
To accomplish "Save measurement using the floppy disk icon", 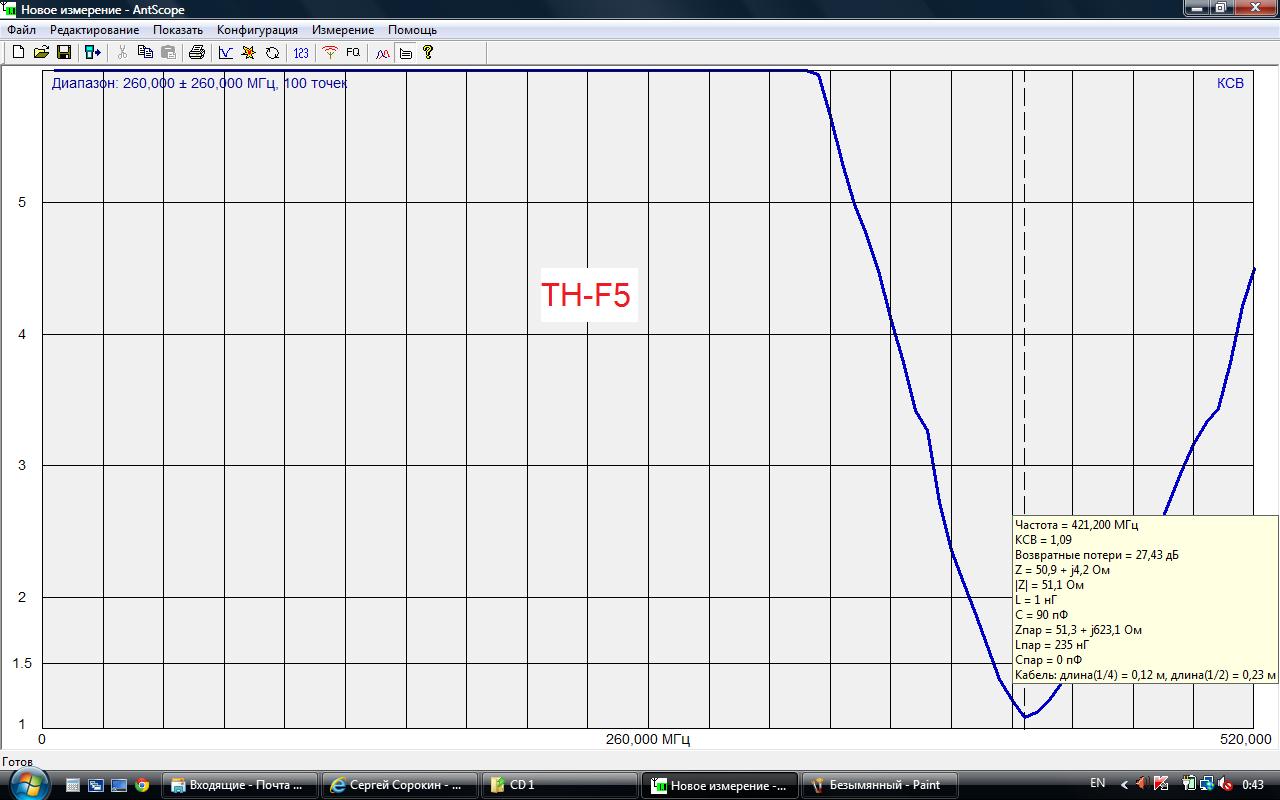I will (x=63, y=52).
